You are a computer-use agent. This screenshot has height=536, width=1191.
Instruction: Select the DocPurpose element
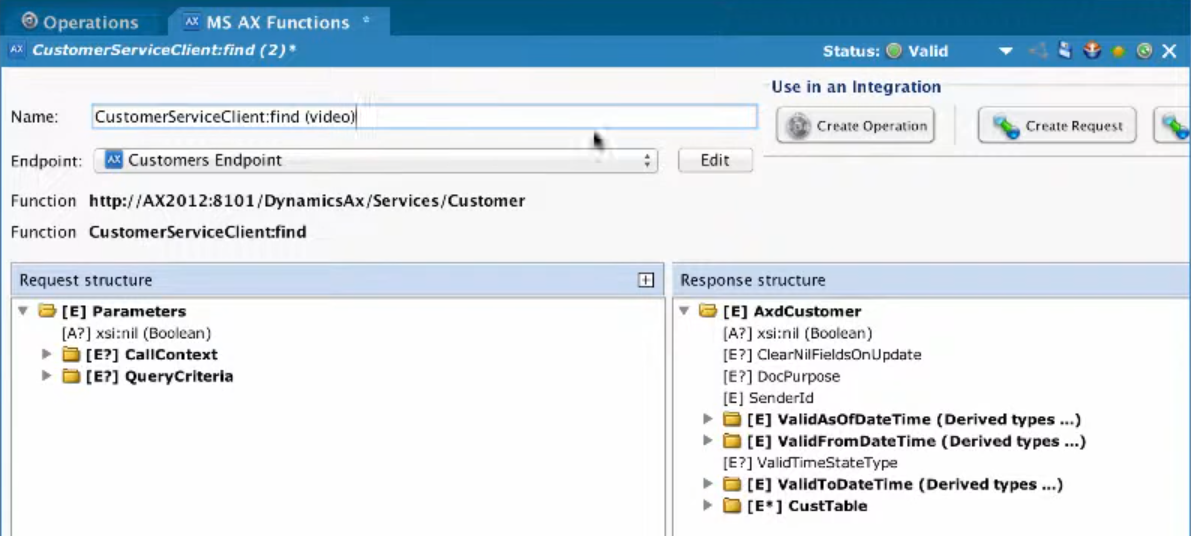point(782,377)
